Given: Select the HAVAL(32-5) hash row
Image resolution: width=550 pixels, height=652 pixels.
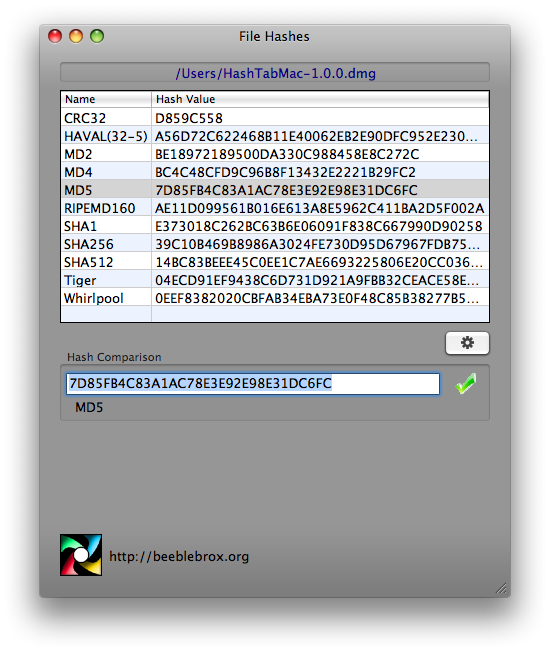Looking at the screenshot, I should click(275, 136).
